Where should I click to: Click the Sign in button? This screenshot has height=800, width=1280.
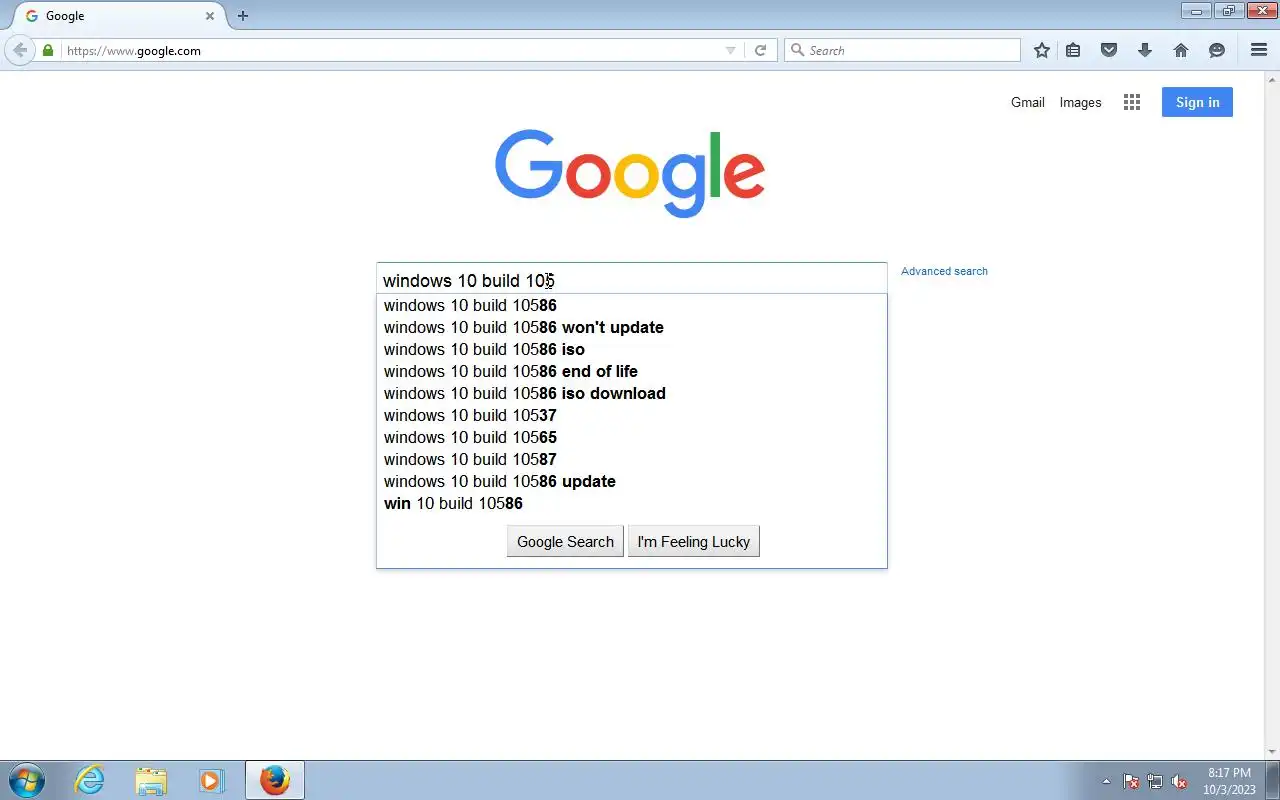pos(1197,102)
